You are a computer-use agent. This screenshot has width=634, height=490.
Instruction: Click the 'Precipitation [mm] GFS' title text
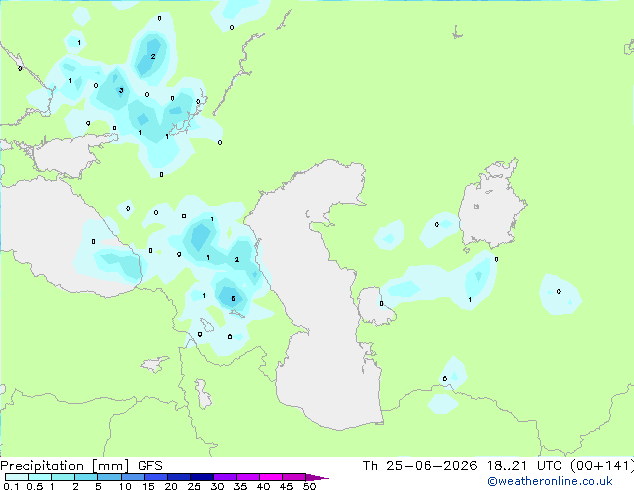(x=81, y=466)
